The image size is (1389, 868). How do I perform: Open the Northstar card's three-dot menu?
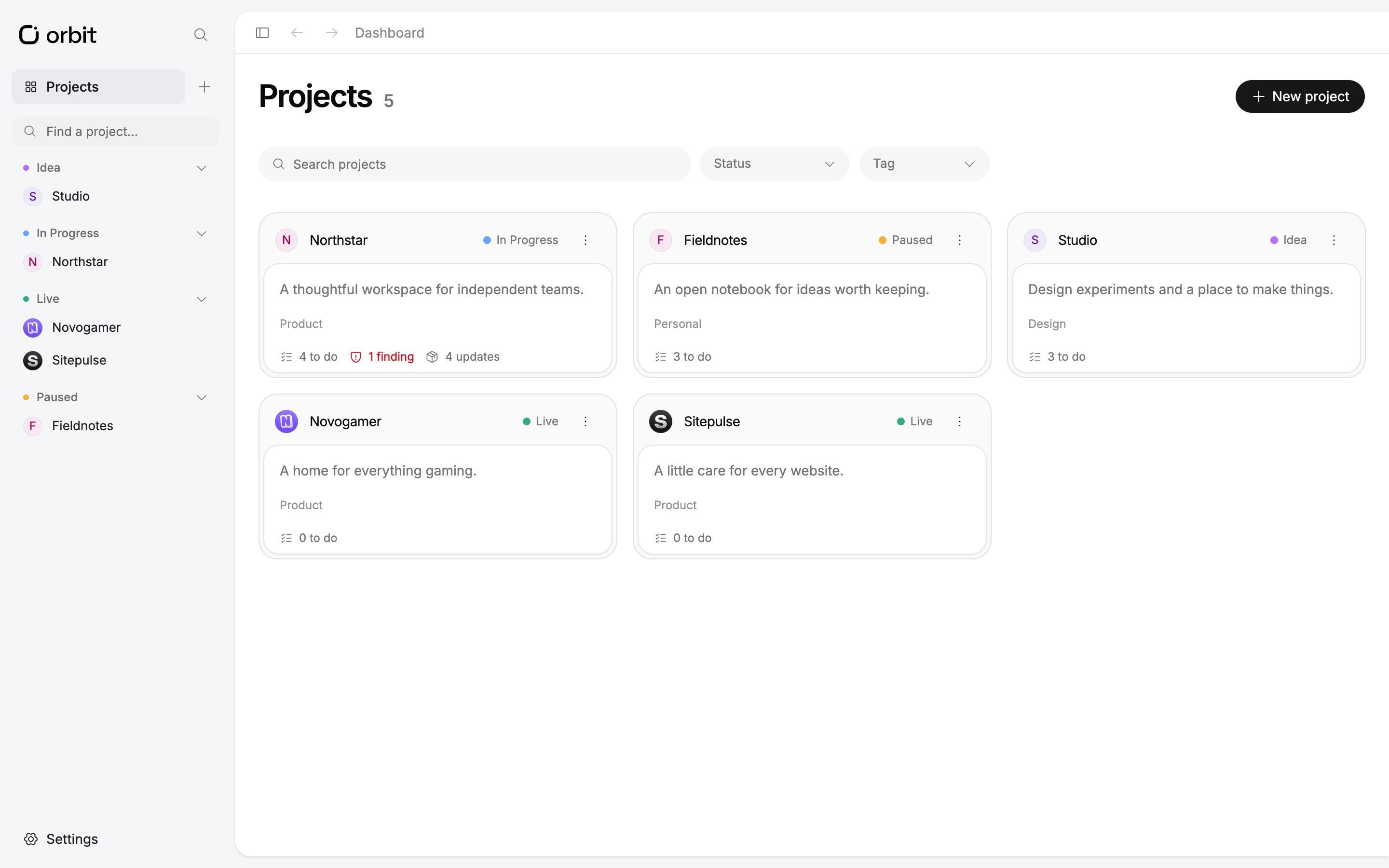tap(586, 240)
